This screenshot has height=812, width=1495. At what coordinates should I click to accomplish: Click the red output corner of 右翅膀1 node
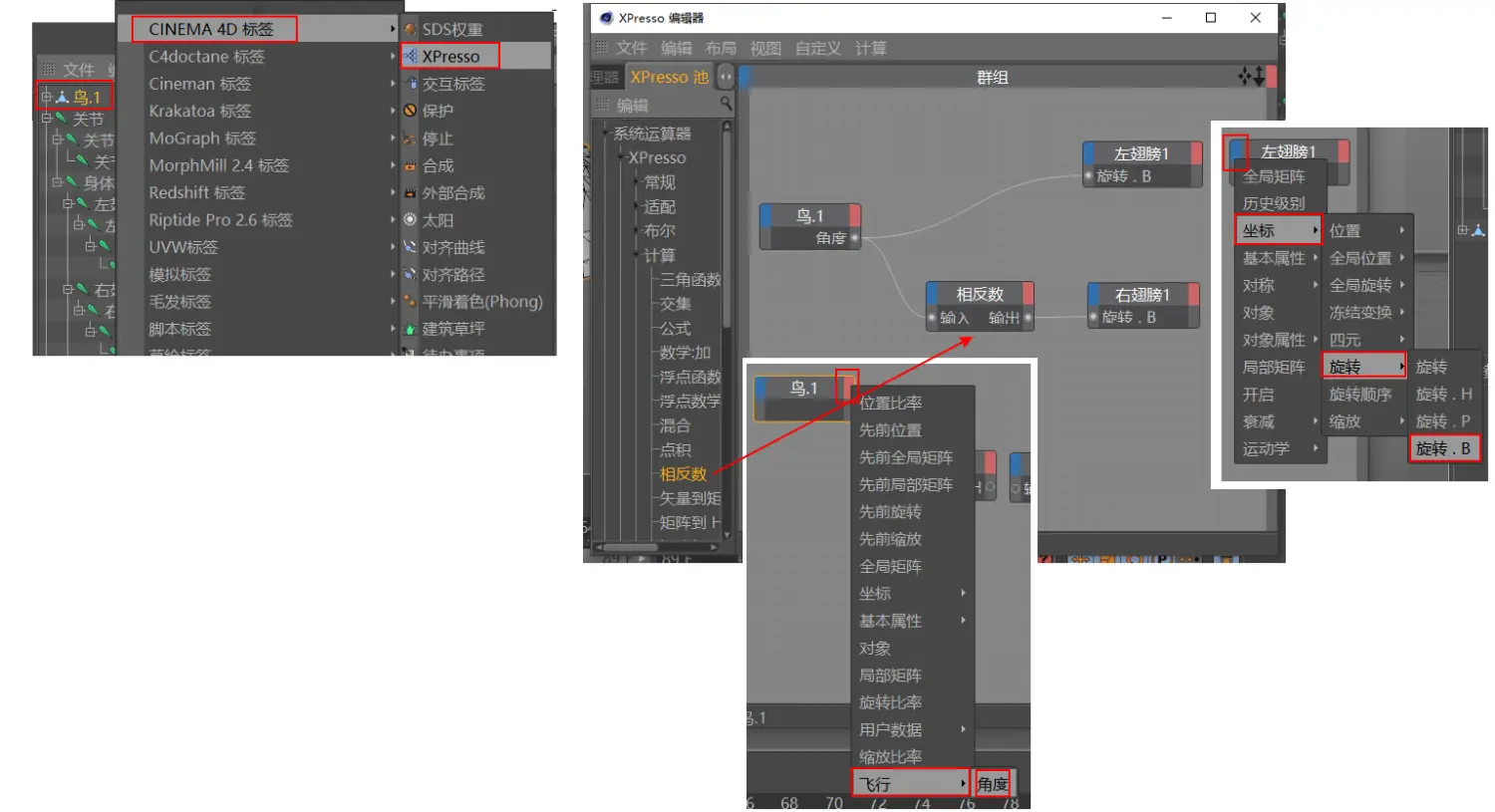pos(1194,295)
